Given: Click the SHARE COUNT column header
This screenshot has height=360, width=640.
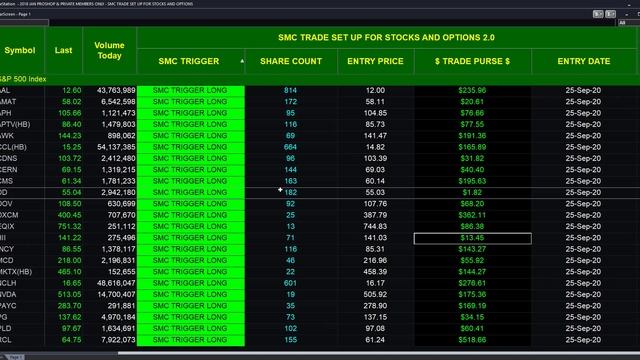Looking at the screenshot, I should (291, 61).
